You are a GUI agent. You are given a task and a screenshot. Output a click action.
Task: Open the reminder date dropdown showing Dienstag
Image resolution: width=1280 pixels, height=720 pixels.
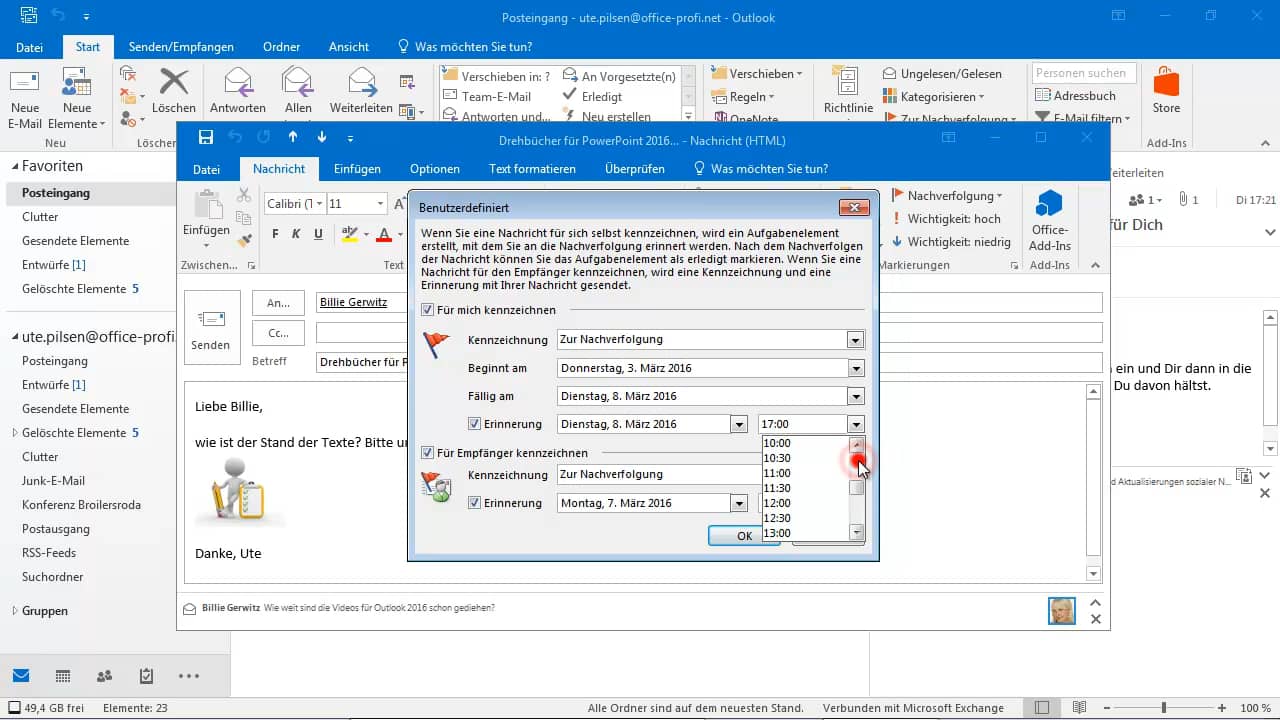click(x=739, y=424)
